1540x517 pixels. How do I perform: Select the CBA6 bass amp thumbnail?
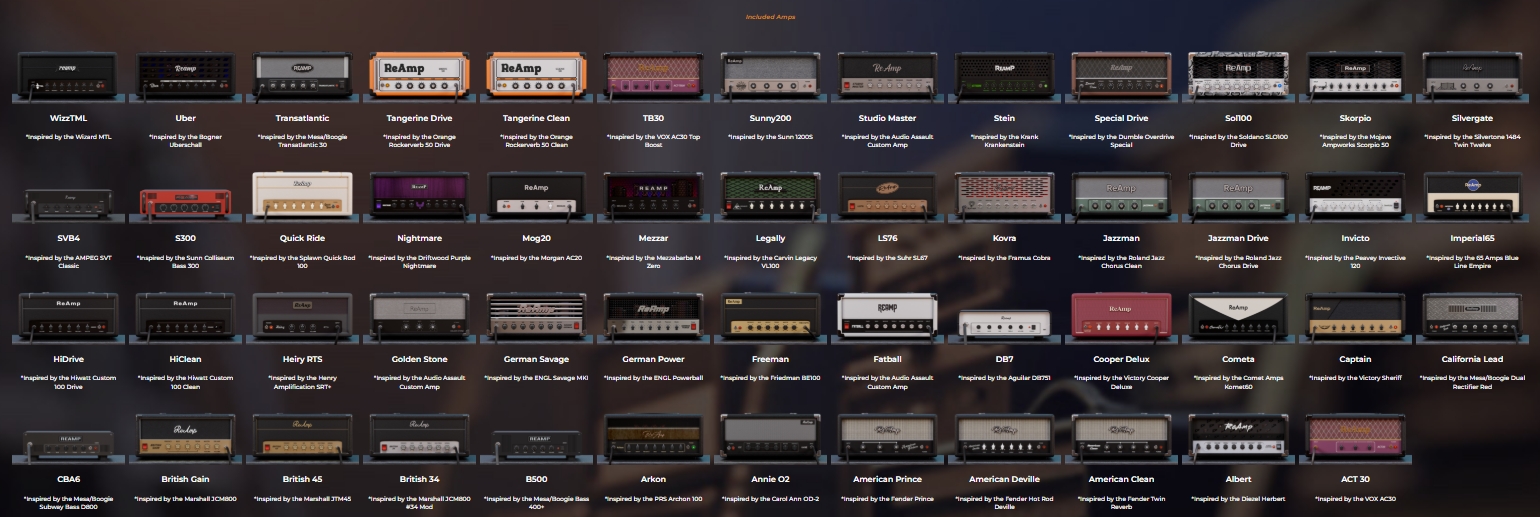[x=68, y=445]
